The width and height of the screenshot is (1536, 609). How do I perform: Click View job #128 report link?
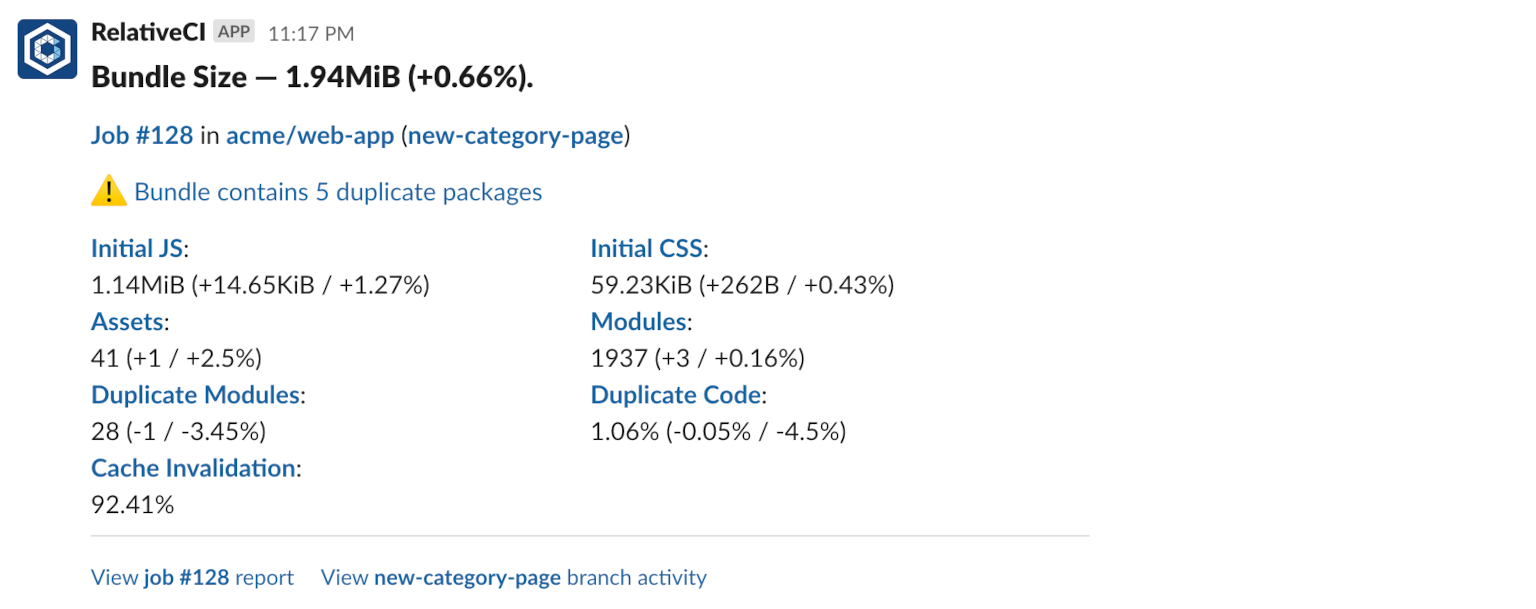(192, 578)
